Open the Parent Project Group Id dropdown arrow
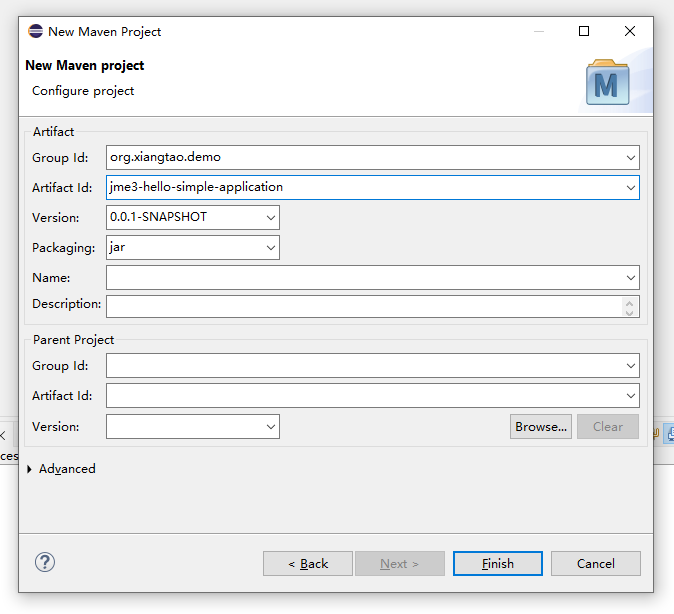Viewport: 674px width, 614px height. pos(631,365)
